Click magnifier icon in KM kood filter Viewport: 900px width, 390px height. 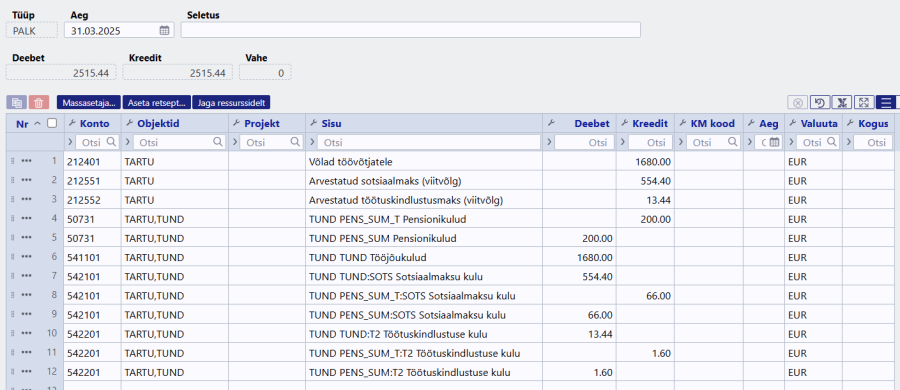(x=733, y=142)
